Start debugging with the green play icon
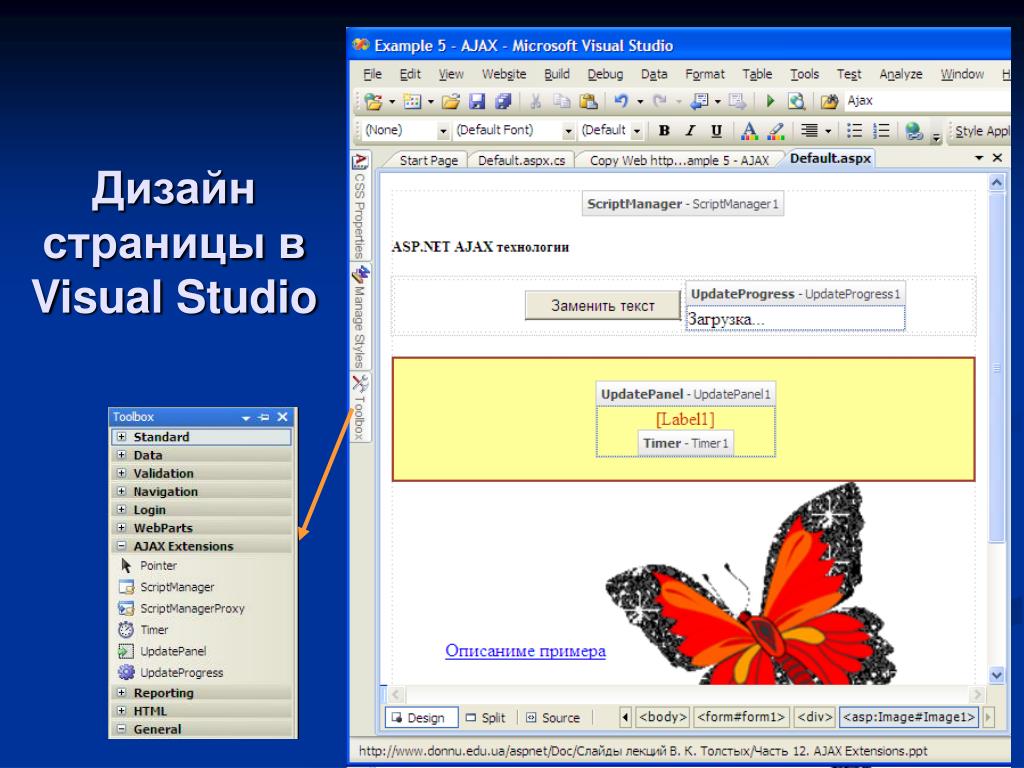Screen dimensions: 1024x768 click(771, 101)
